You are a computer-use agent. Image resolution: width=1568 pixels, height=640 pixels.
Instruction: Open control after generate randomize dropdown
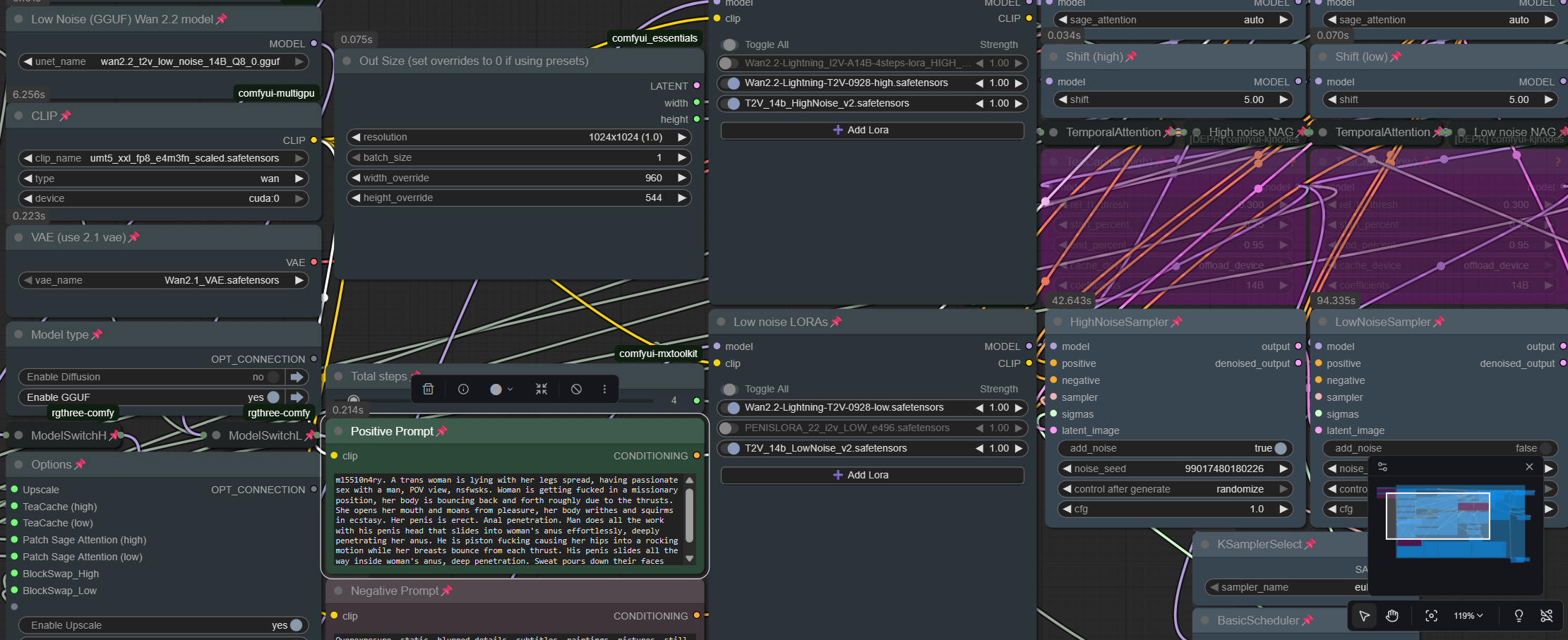pyautogui.click(x=1175, y=490)
